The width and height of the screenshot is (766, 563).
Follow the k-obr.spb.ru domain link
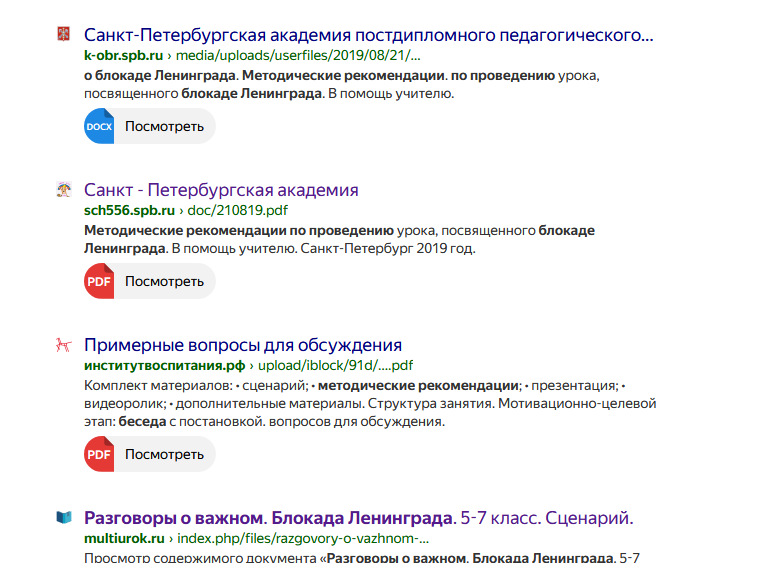pyautogui.click(x=123, y=56)
